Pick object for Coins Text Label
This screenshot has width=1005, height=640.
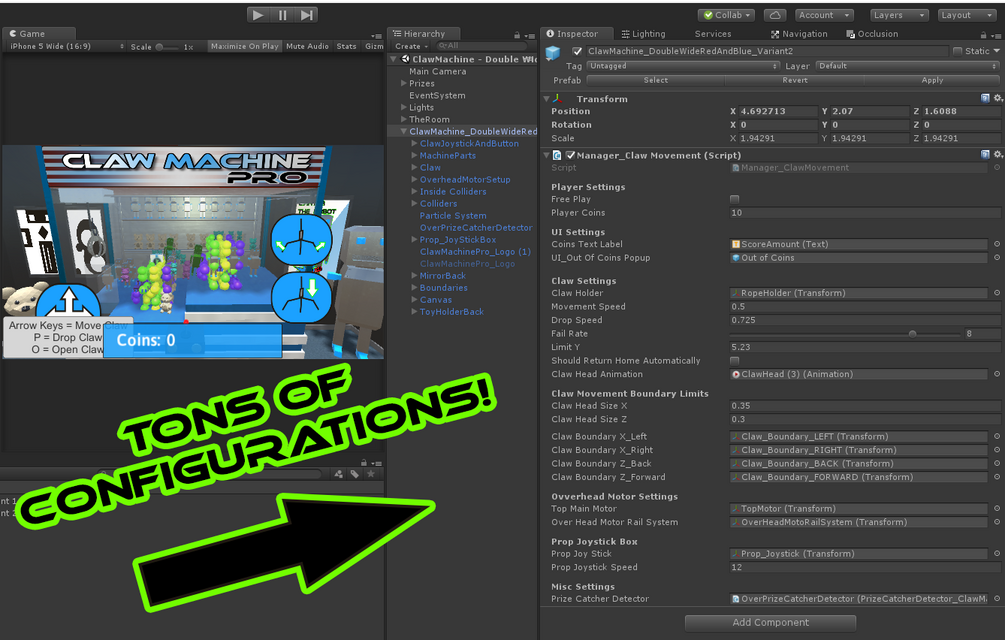(997, 244)
